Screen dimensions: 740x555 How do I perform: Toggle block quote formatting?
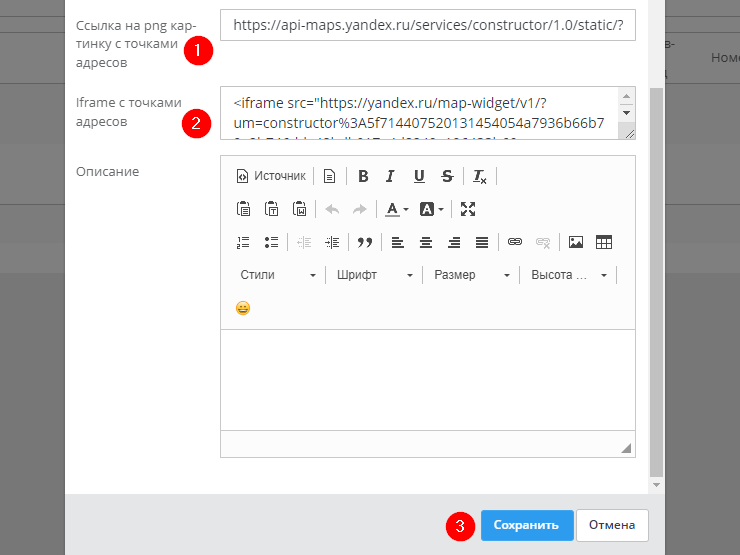point(365,242)
